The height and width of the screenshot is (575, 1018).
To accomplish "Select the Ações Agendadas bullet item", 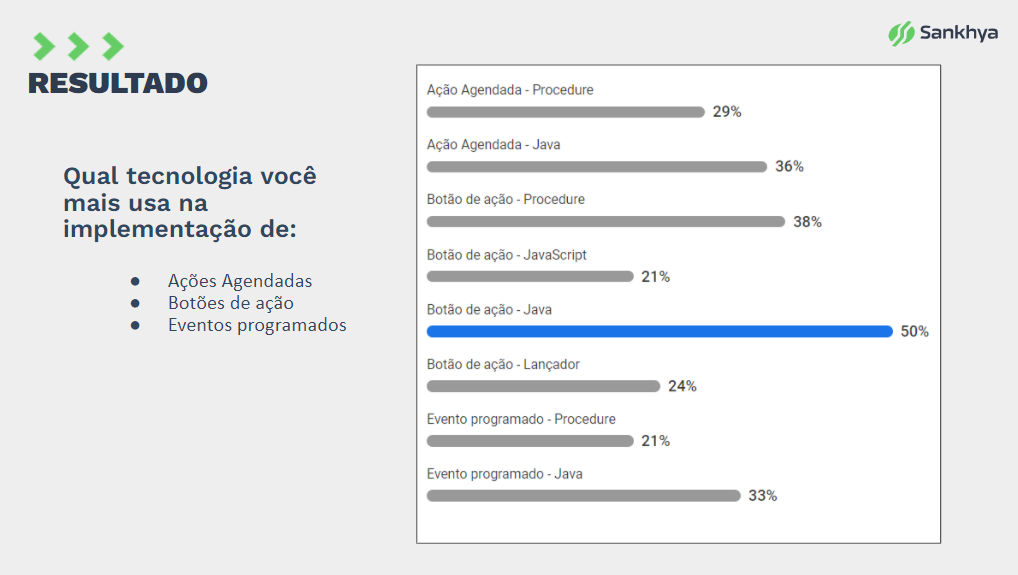I will pyautogui.click(x=240, y=281).
